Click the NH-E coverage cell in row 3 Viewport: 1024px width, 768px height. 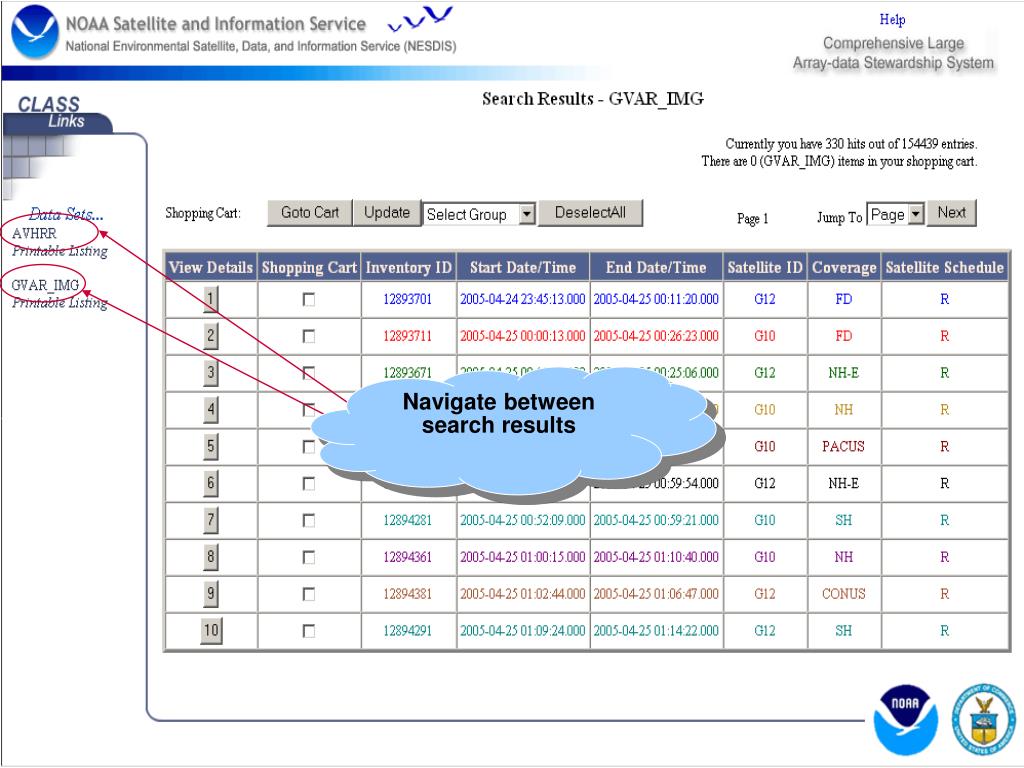tap(843, 373)
